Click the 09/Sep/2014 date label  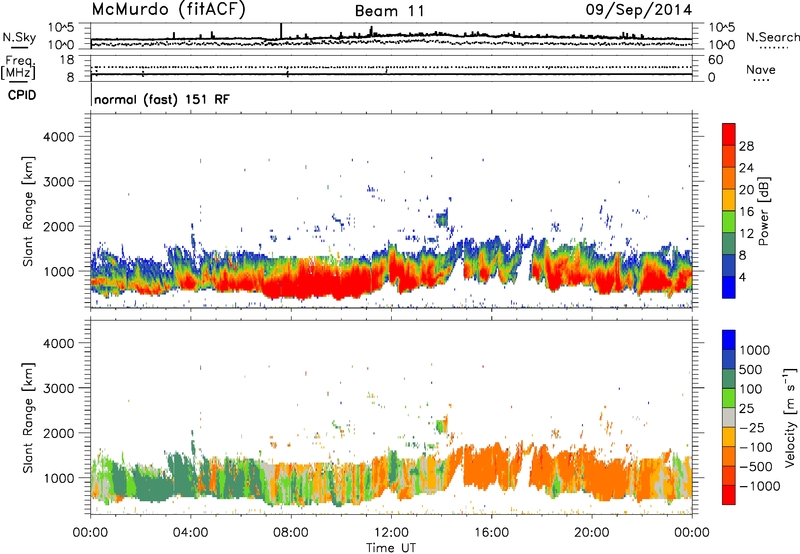tap(639, 10)
